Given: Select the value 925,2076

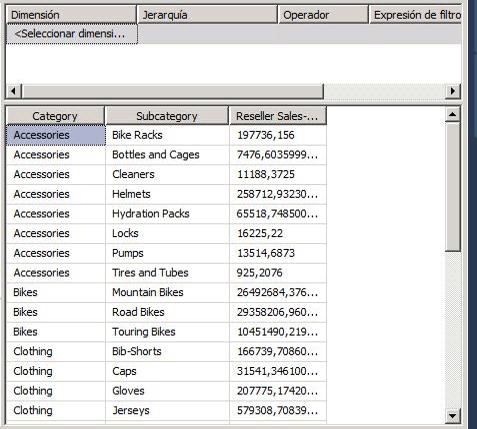Looking at the screenshot, I should pos(278,273).
